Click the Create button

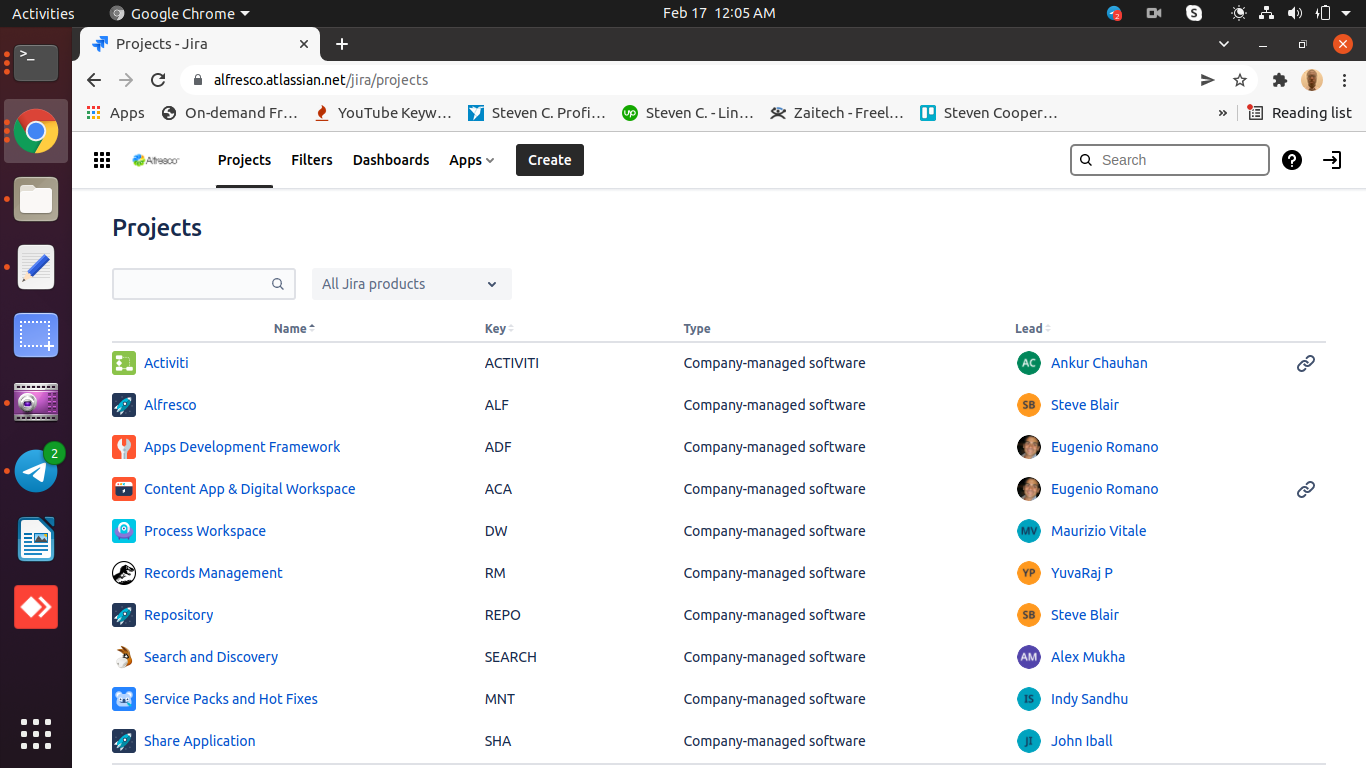(x=550, y=160)
